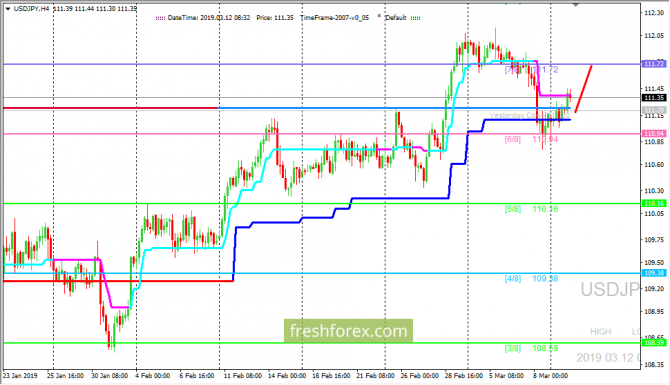
Task: Select the current price tag 111.35
Action: tap(654, 98)
